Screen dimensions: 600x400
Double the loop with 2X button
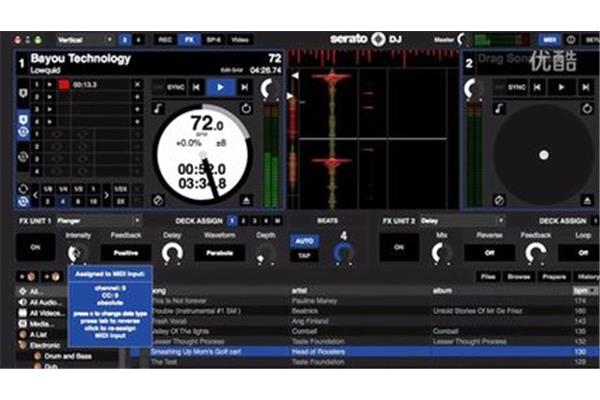tap(121, 201)
